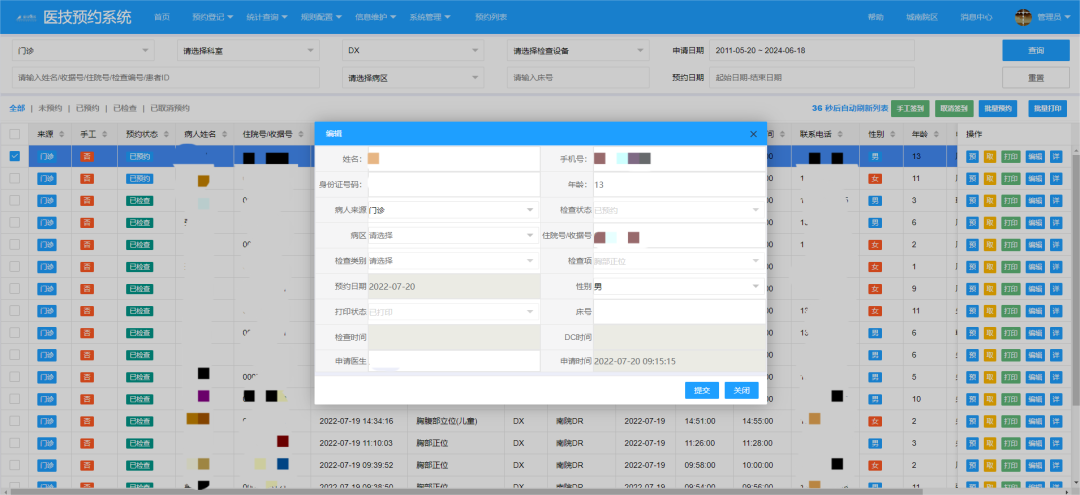Switch to 已检查 status tab
The image size is (1080, 495).
pyautogui.click(x=125, y=108)
